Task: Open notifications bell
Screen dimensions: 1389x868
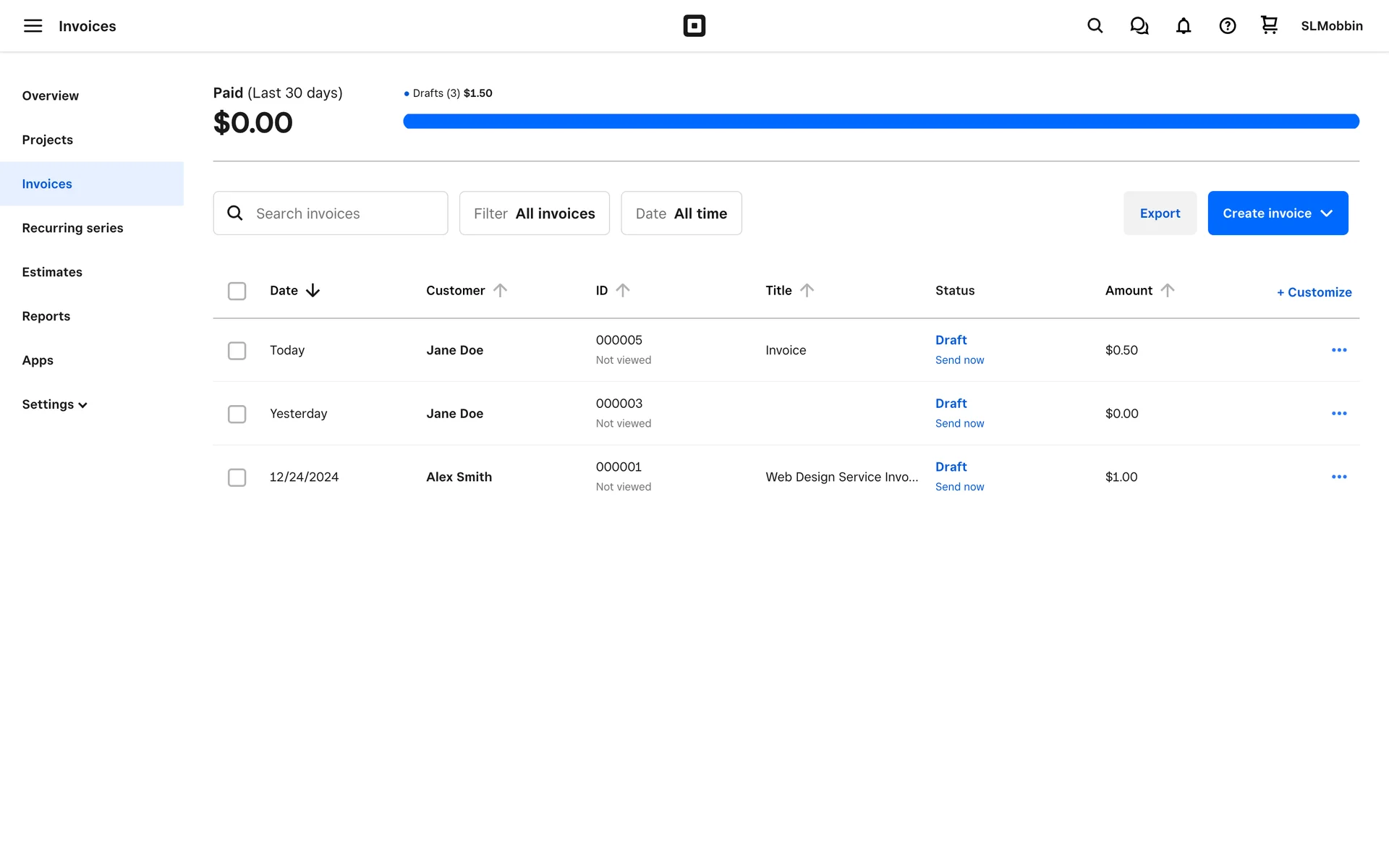Action: 1183,26
